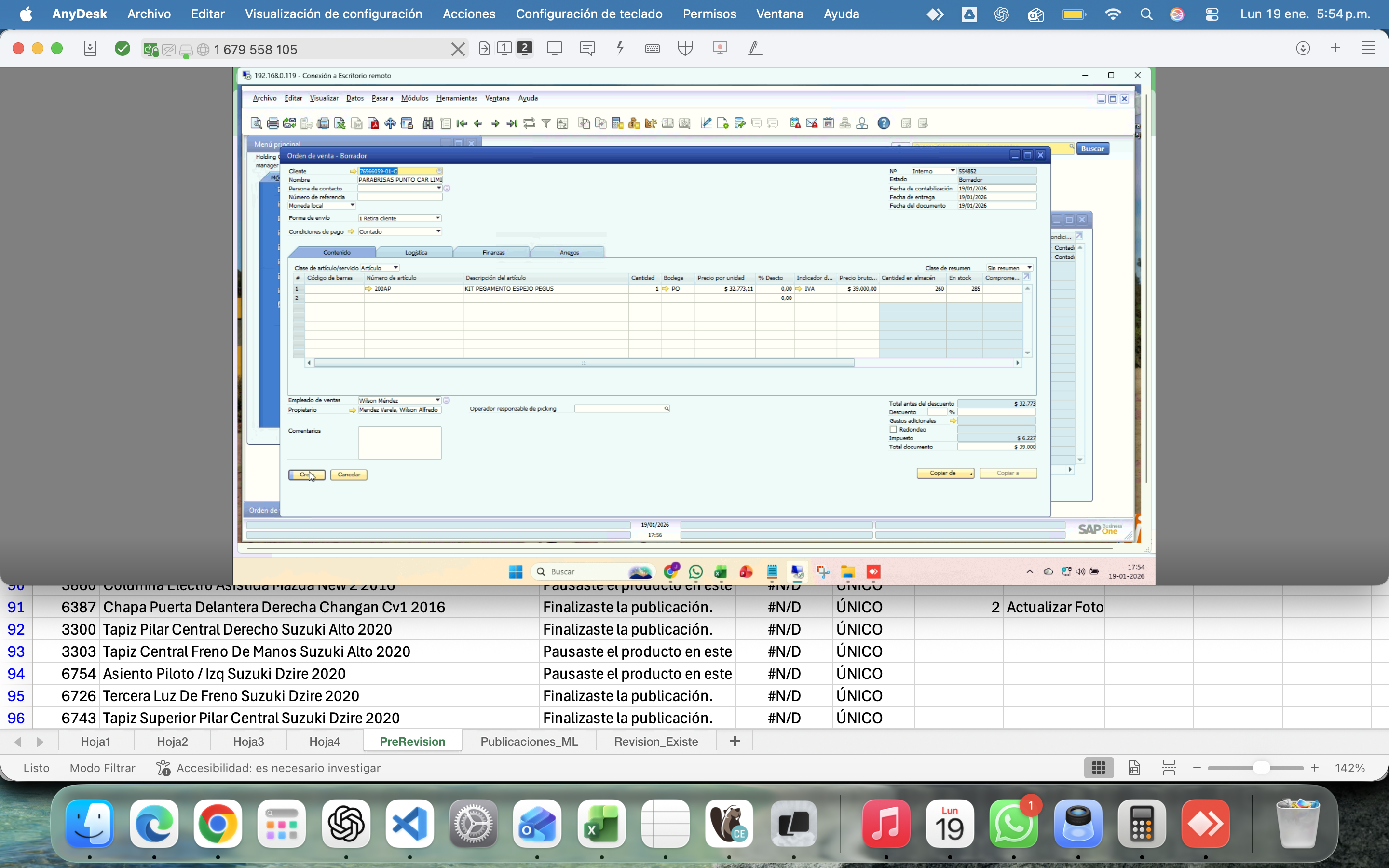
Task: Click the Copiar de button
Action: (x=945, y=473)
